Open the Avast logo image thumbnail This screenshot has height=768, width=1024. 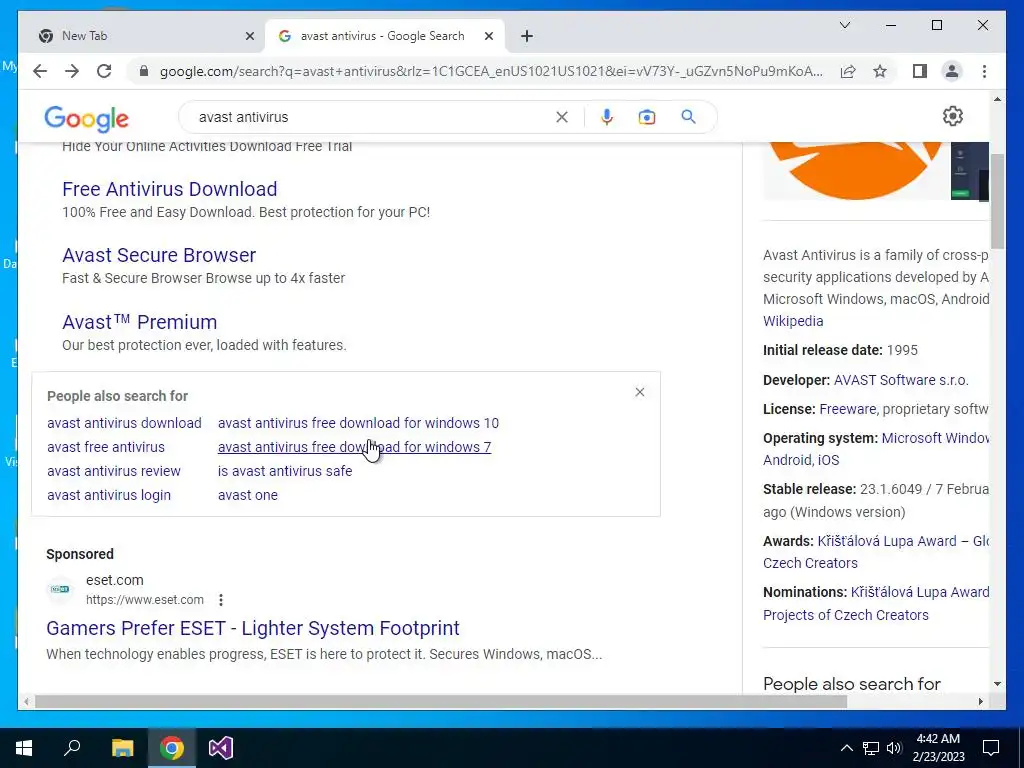tap(855, 170)
